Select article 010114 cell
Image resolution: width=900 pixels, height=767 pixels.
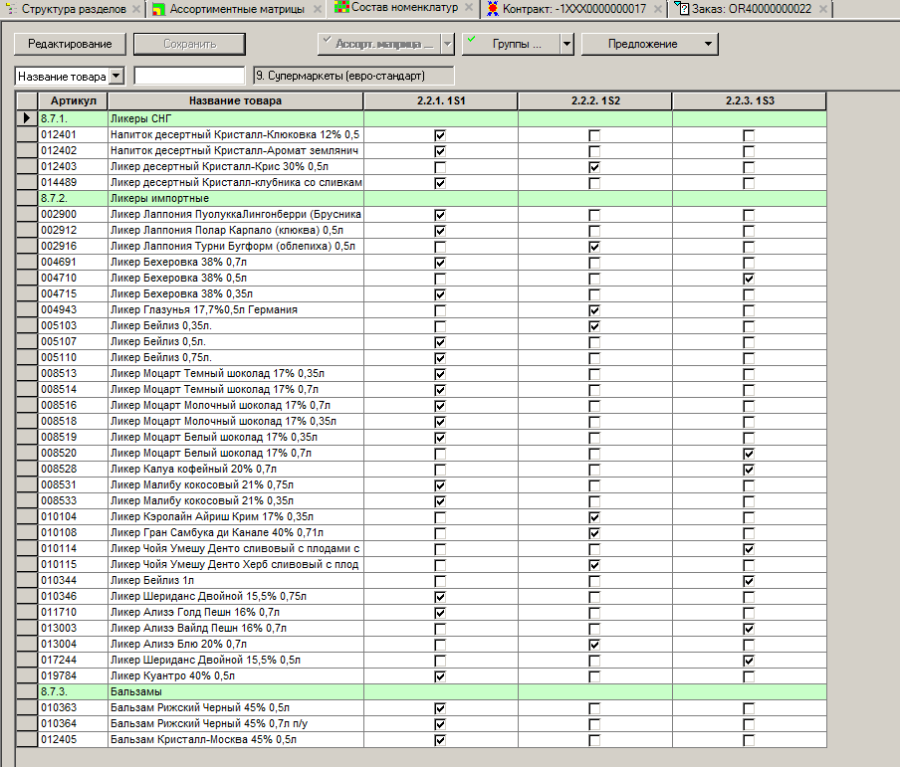tap(73, 548)
